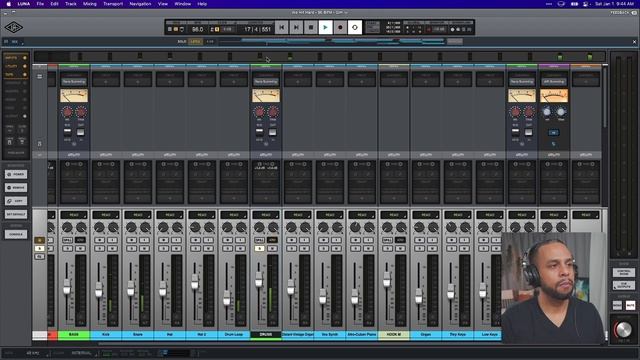Click the POWER button in sidebar

16,174
